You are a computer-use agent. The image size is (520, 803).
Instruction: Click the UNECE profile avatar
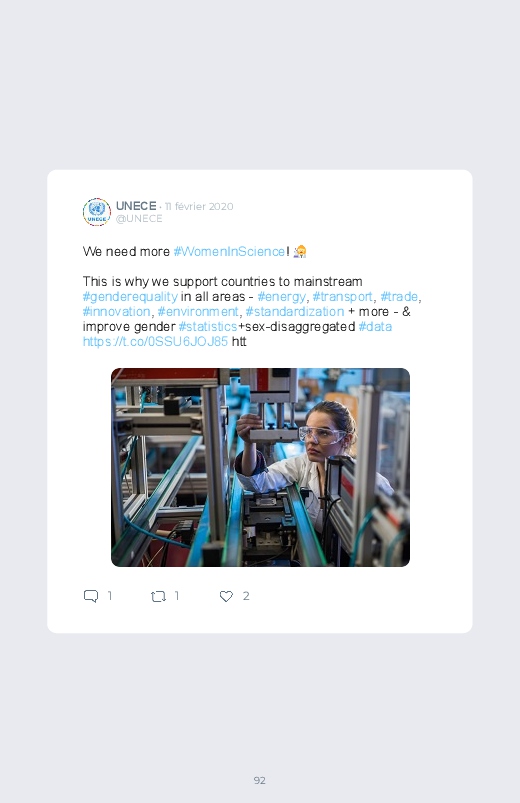pyautogui.click(x=97, y=212)
